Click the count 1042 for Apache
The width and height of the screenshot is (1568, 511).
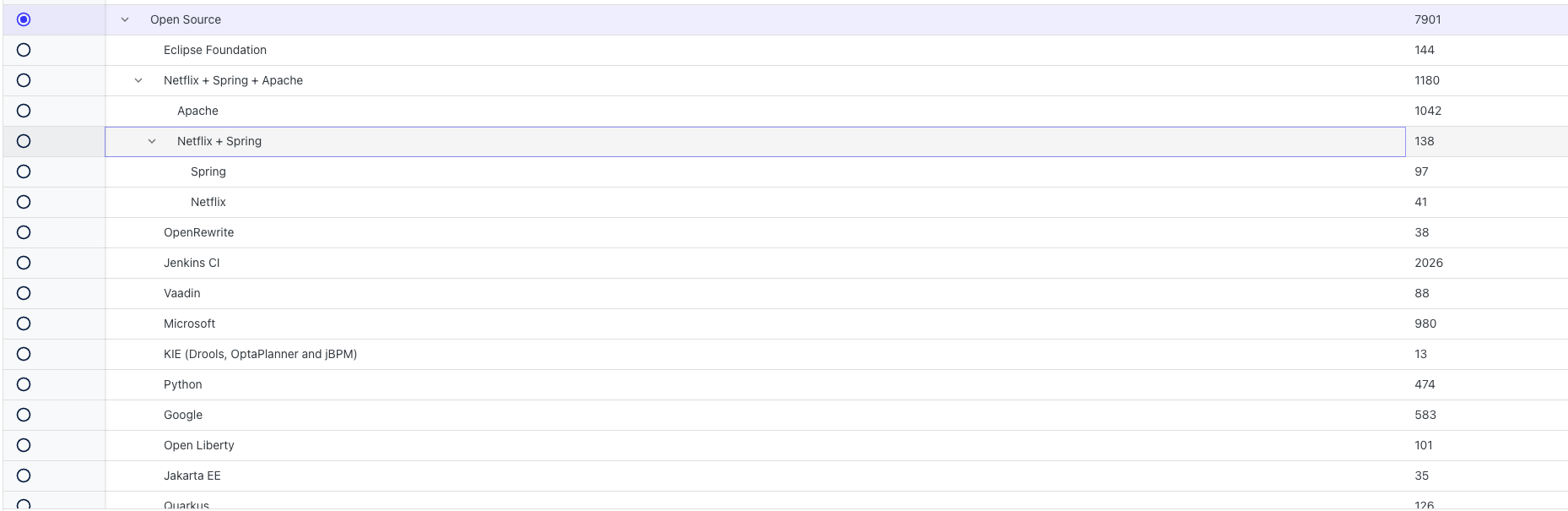(x=1428, y=111)
